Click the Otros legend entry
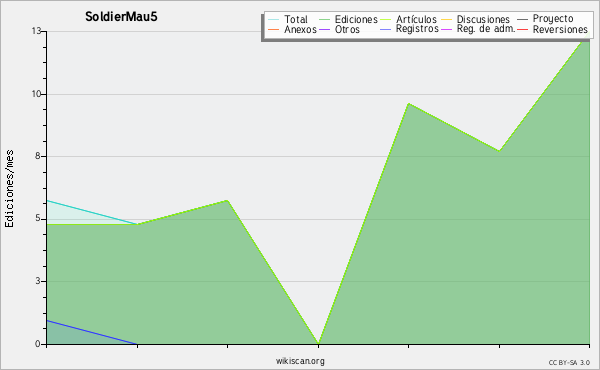This screenshot has width=600, height=370. [339, 29]
